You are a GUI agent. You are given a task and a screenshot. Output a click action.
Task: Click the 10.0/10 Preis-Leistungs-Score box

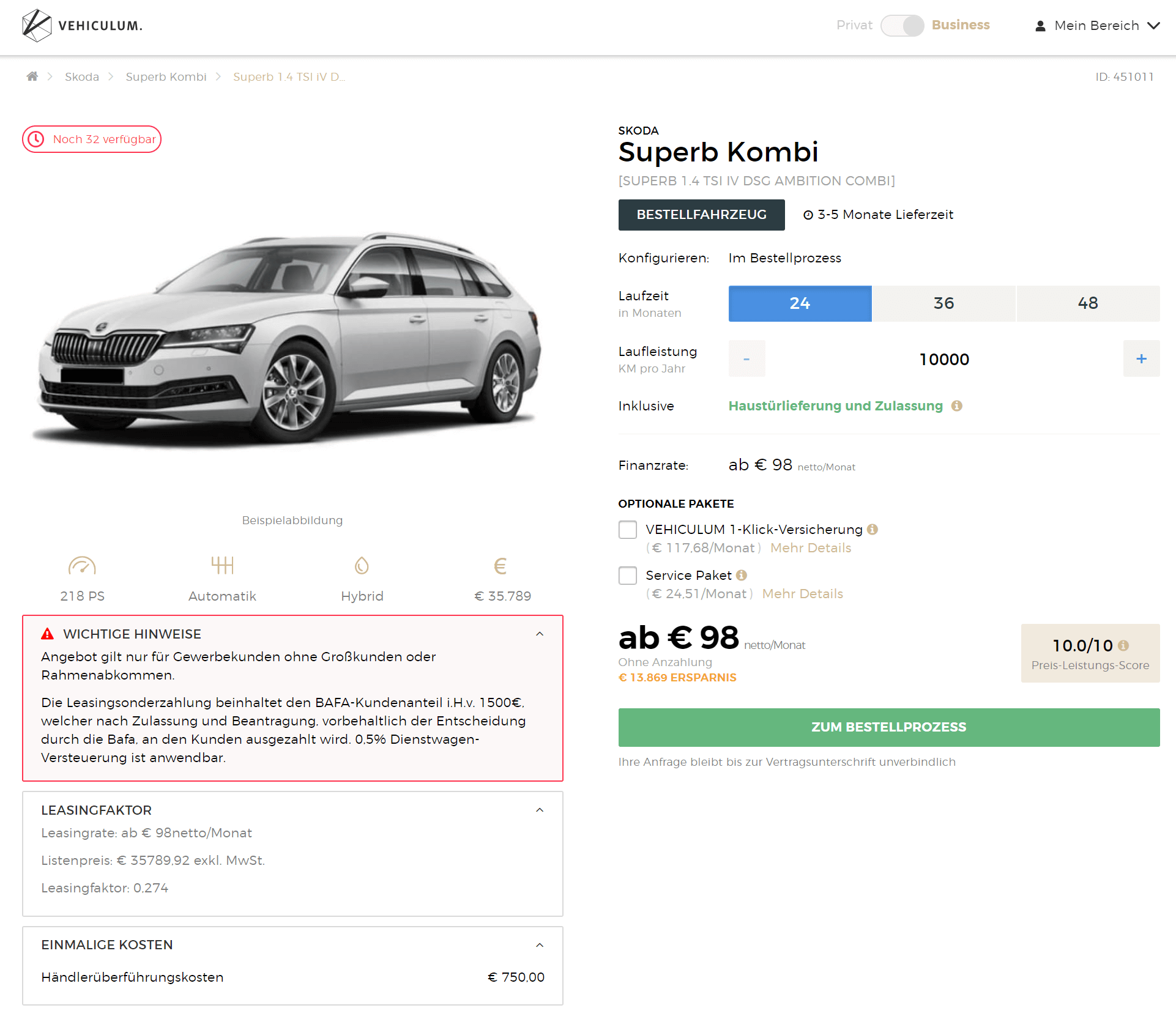[1090, 653]
